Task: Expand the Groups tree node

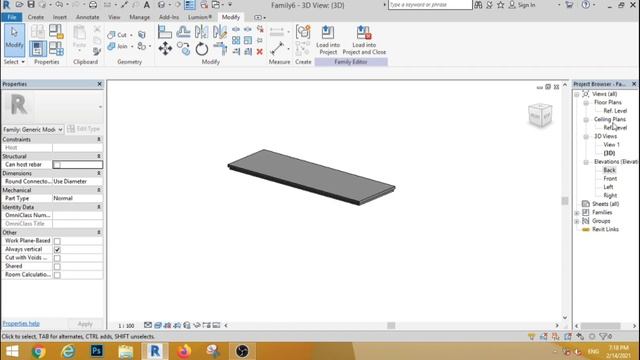Action: coord(577,221)
